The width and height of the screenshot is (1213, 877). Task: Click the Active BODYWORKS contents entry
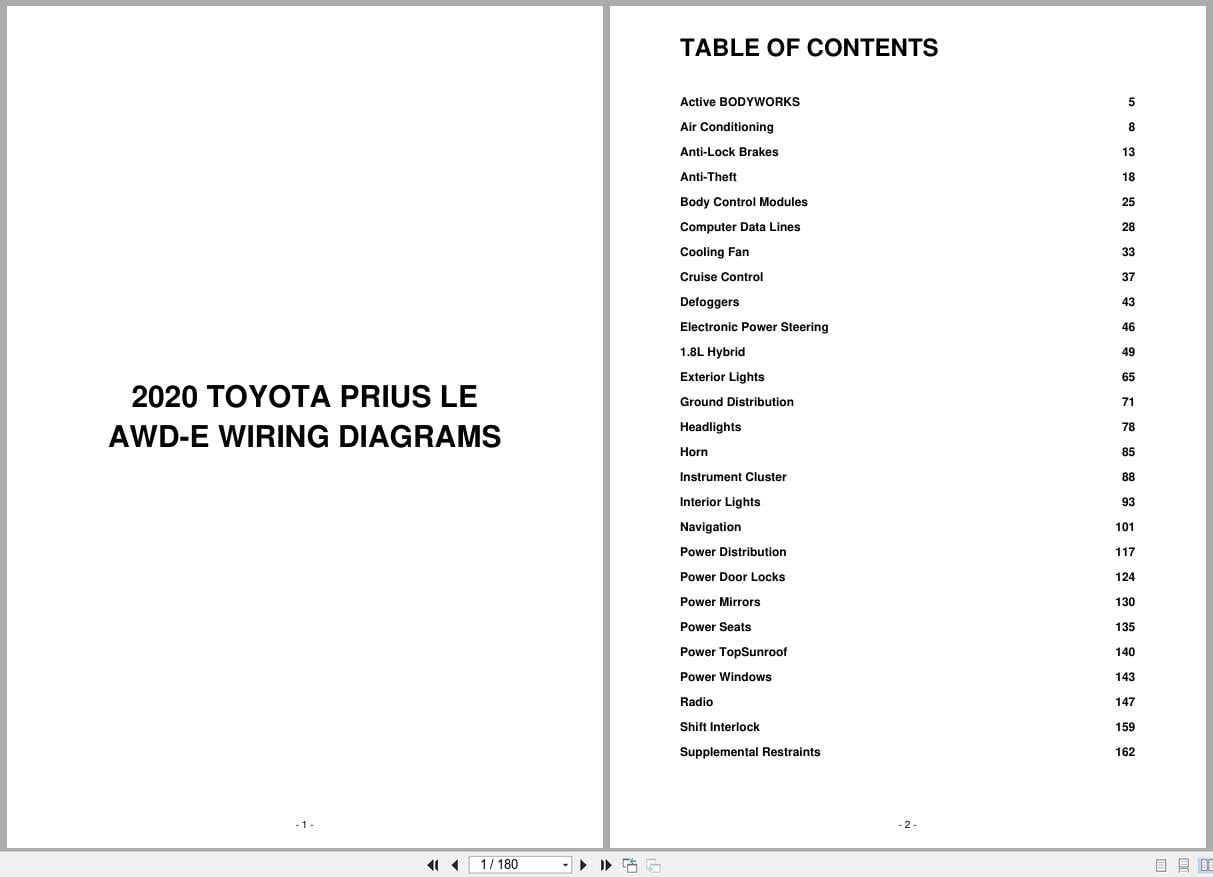[x=740, y=102]
